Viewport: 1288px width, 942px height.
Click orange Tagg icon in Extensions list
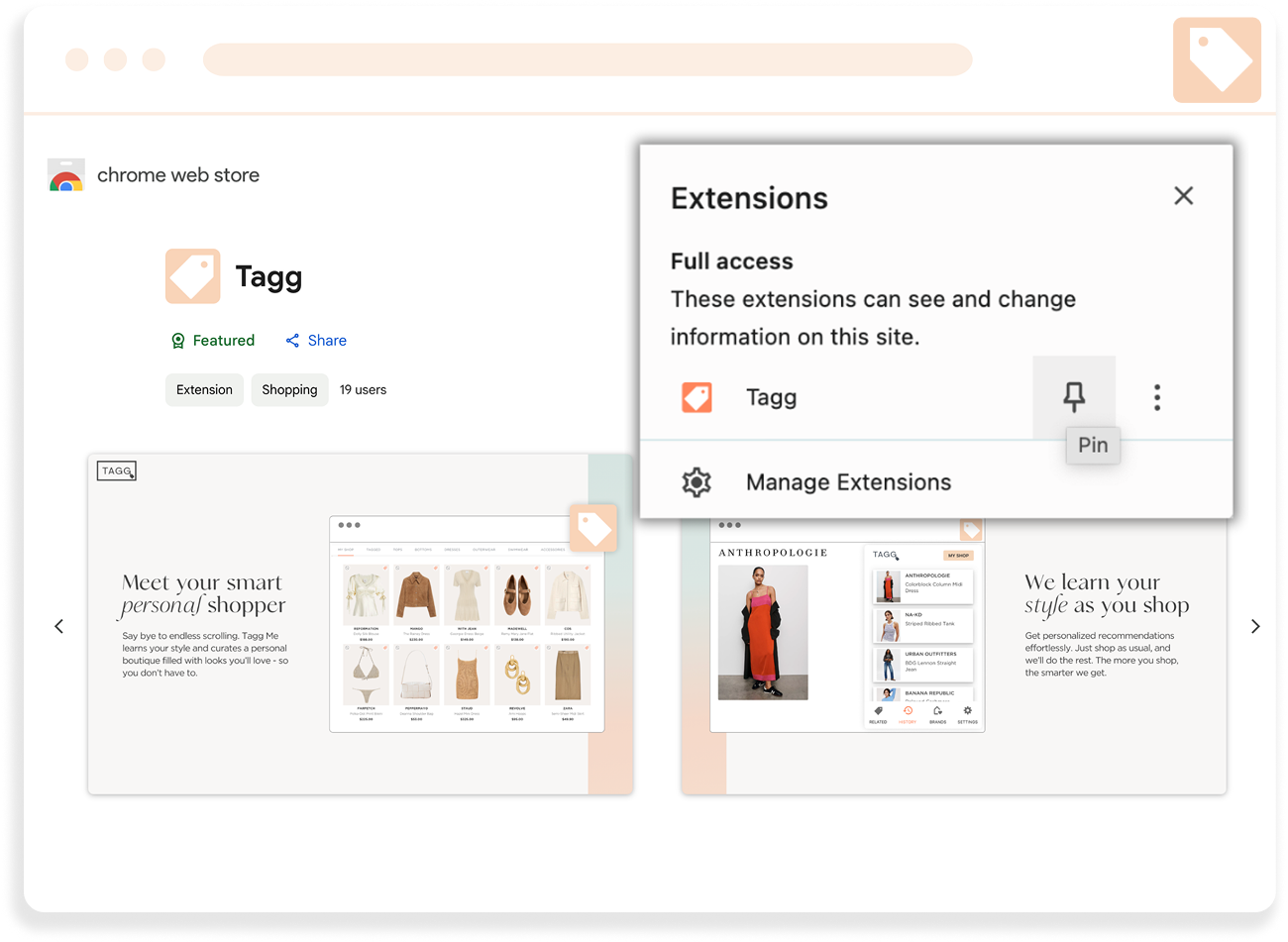pyautogui.click(x=697, y=397)
